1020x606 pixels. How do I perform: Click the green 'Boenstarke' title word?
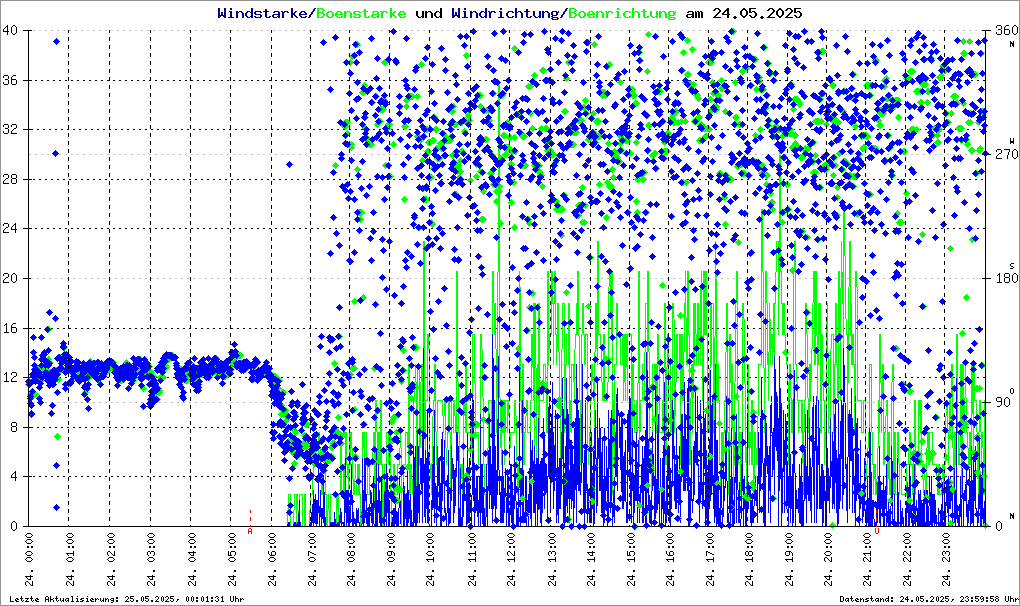(361, 13)
